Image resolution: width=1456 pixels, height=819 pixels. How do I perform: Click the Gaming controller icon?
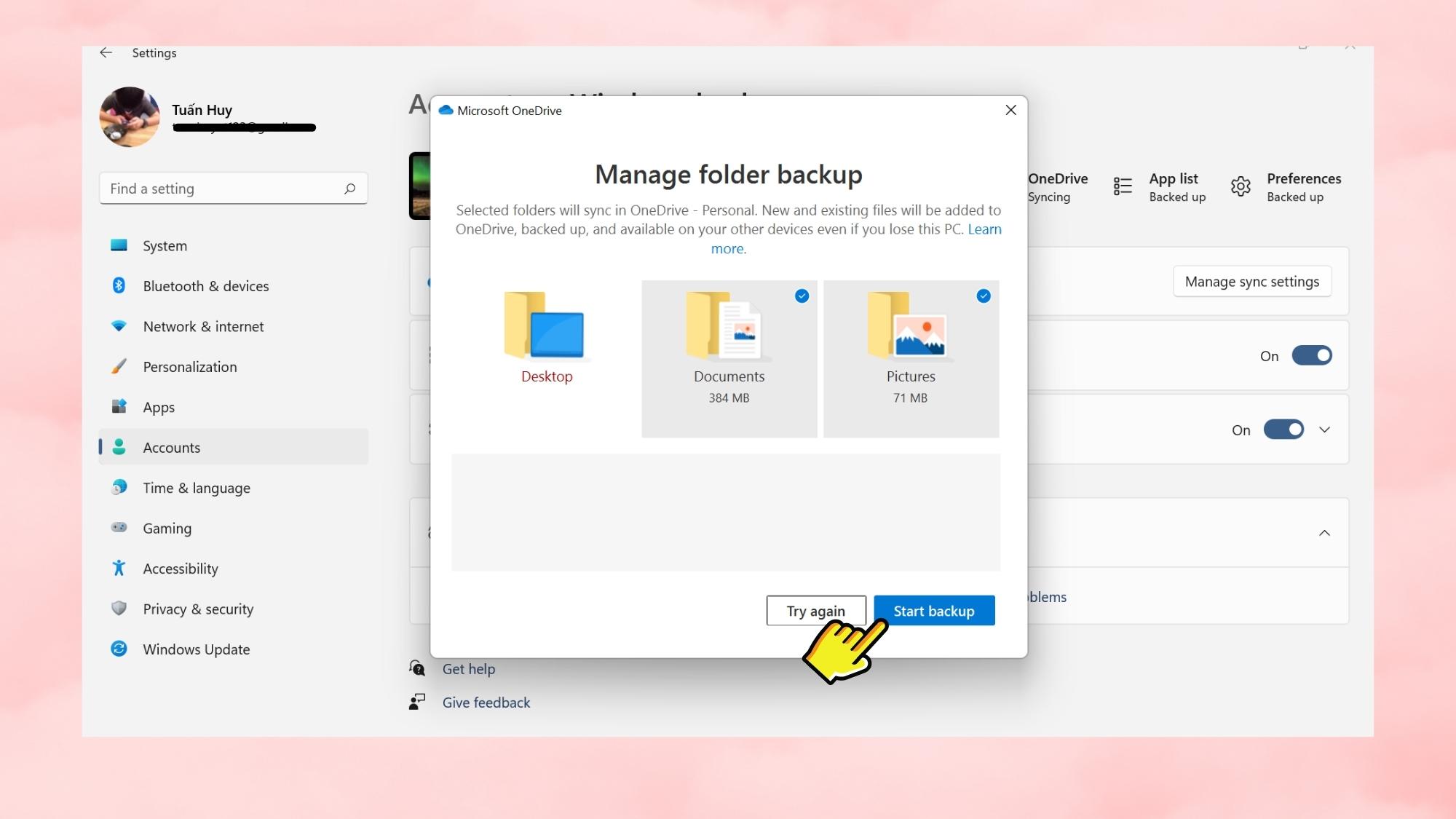[119, 527]
